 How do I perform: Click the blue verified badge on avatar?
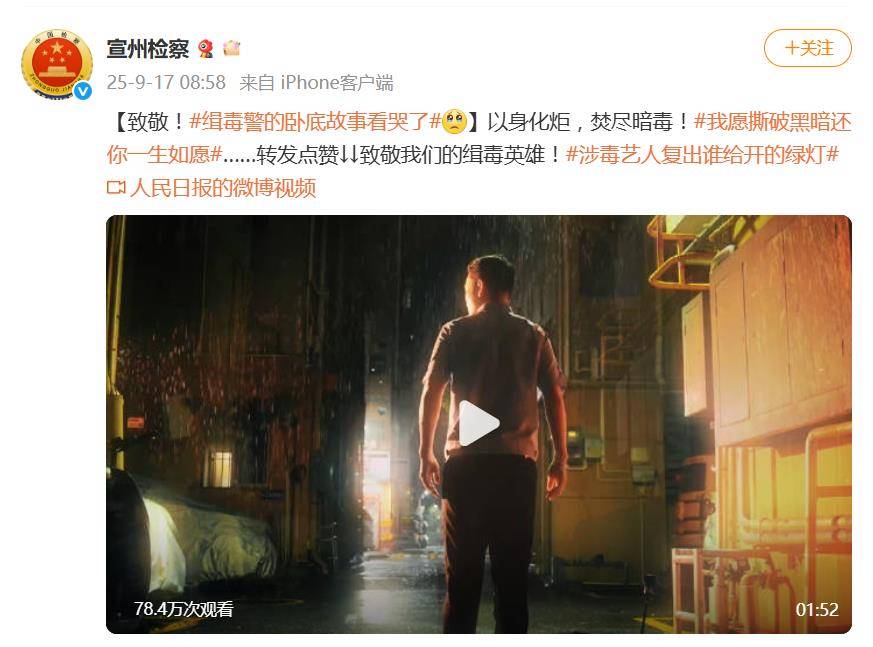(83, 91)
